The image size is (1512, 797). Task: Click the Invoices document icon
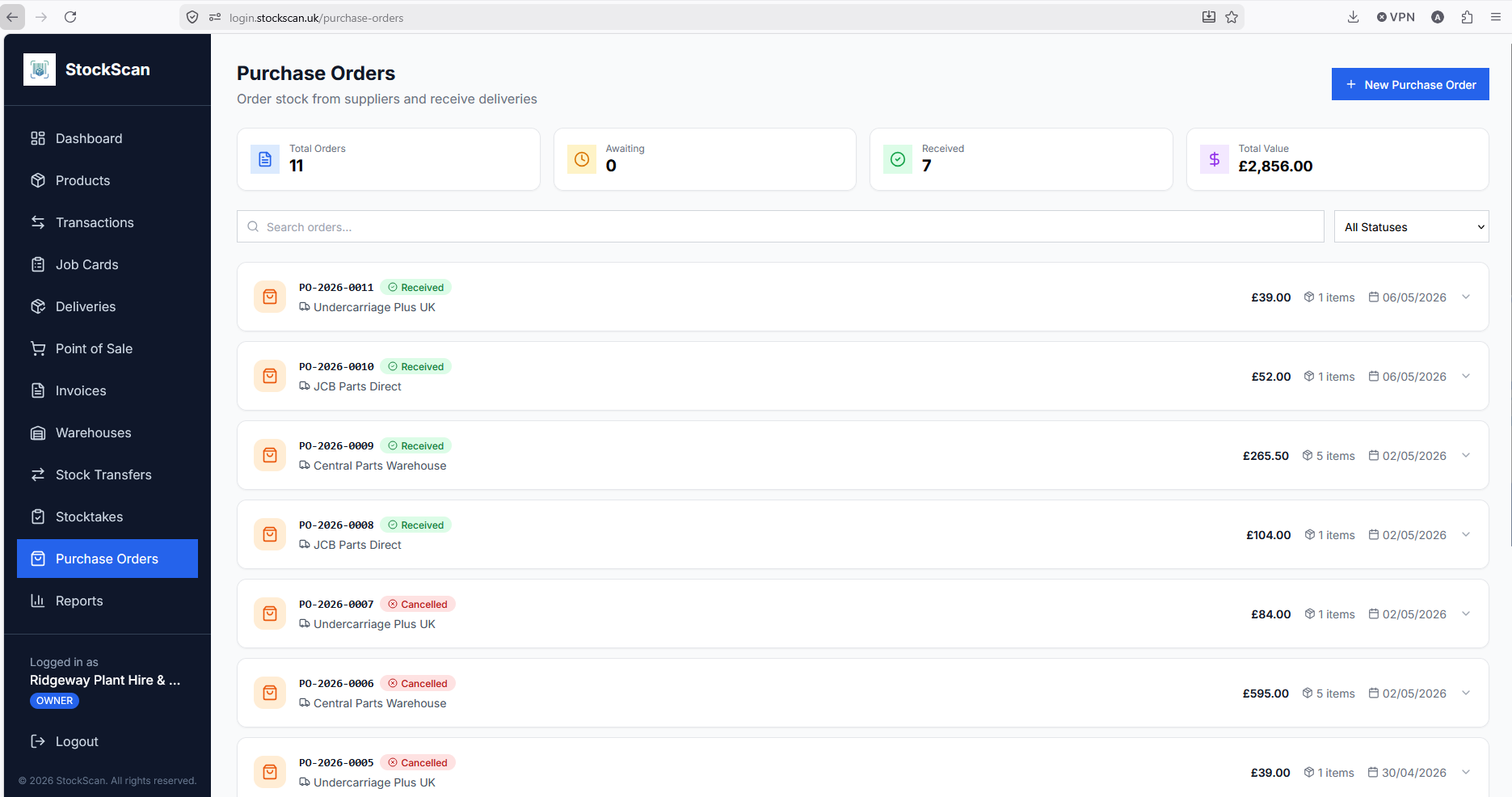(x=38, y=390)
